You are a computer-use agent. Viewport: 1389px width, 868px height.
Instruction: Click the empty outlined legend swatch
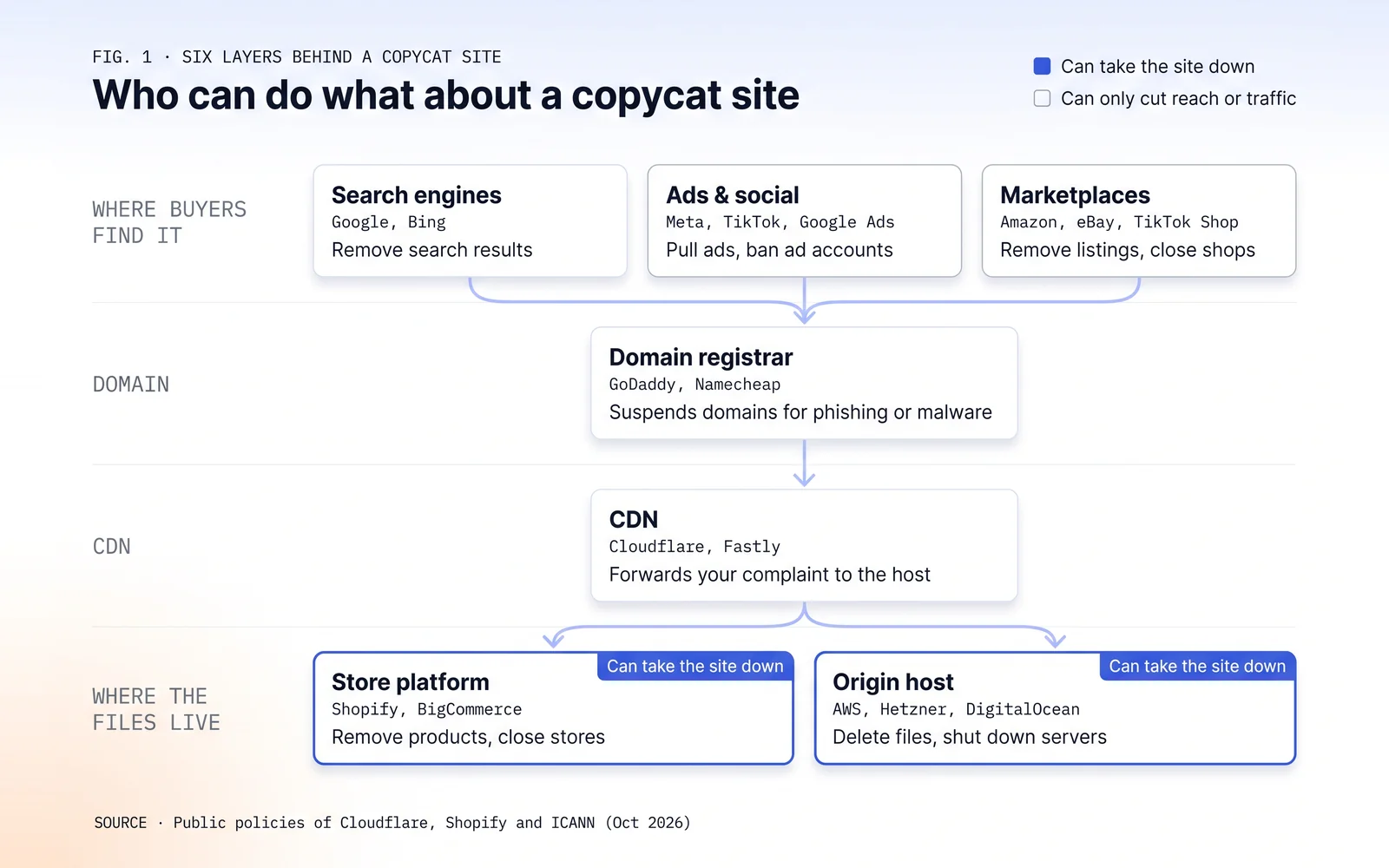1042,98
